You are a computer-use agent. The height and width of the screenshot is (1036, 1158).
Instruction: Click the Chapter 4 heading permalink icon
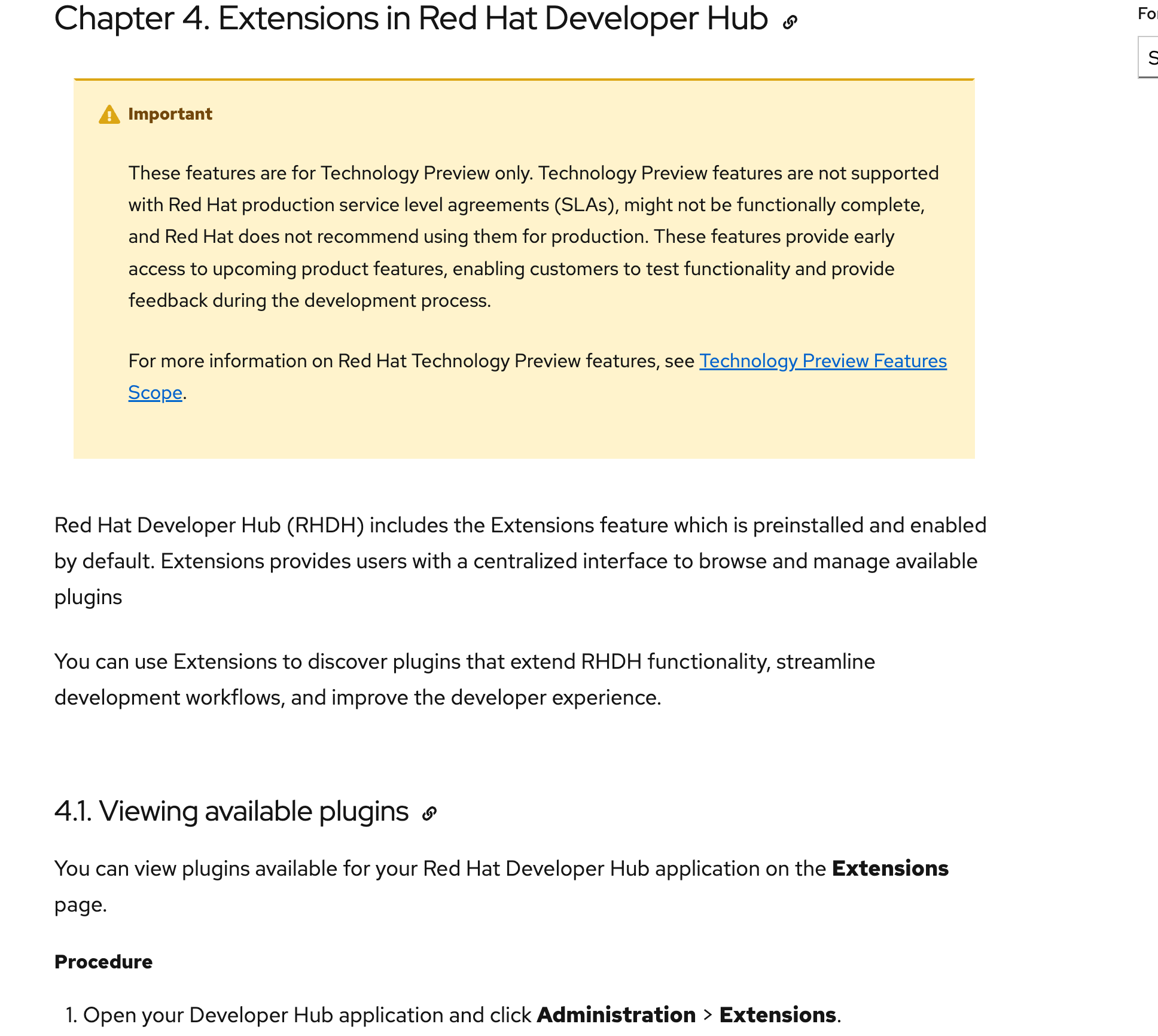click(x=790, y=23)
